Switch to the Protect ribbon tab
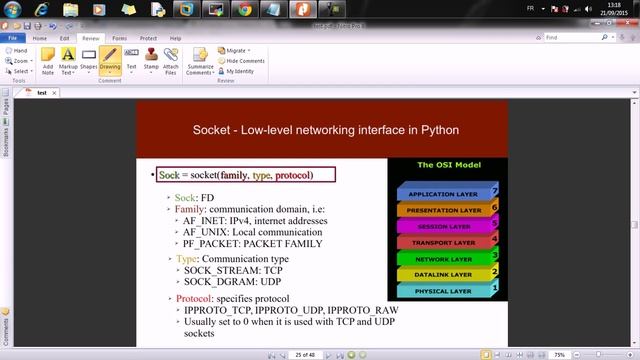Image resolution: width=640 pixels, height=360 pixels. coord(148,38)
